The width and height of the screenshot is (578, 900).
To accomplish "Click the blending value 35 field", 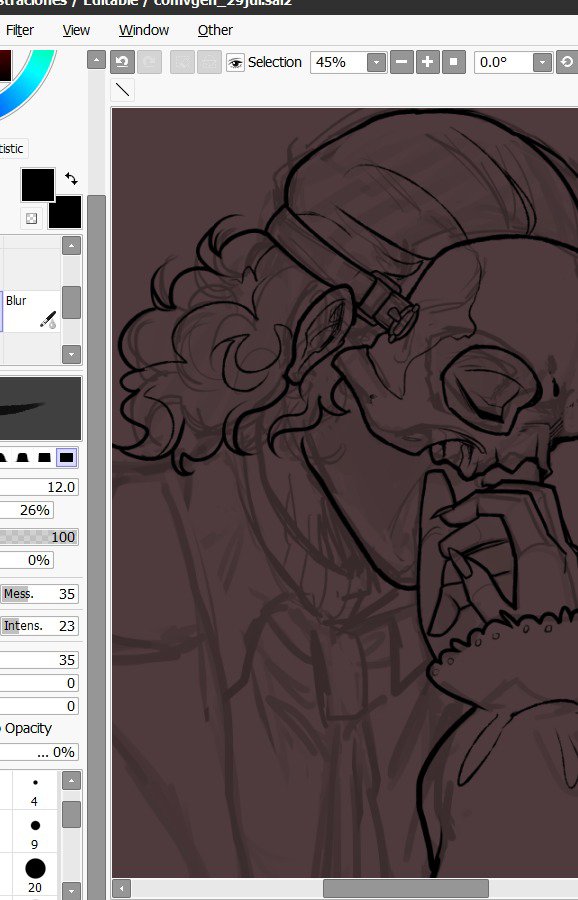I will pos(39,660).
